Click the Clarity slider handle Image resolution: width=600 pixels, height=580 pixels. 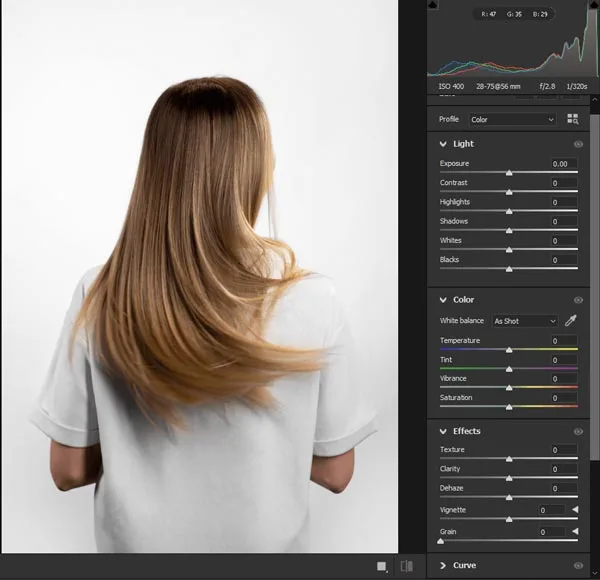(x=509, y=478)
